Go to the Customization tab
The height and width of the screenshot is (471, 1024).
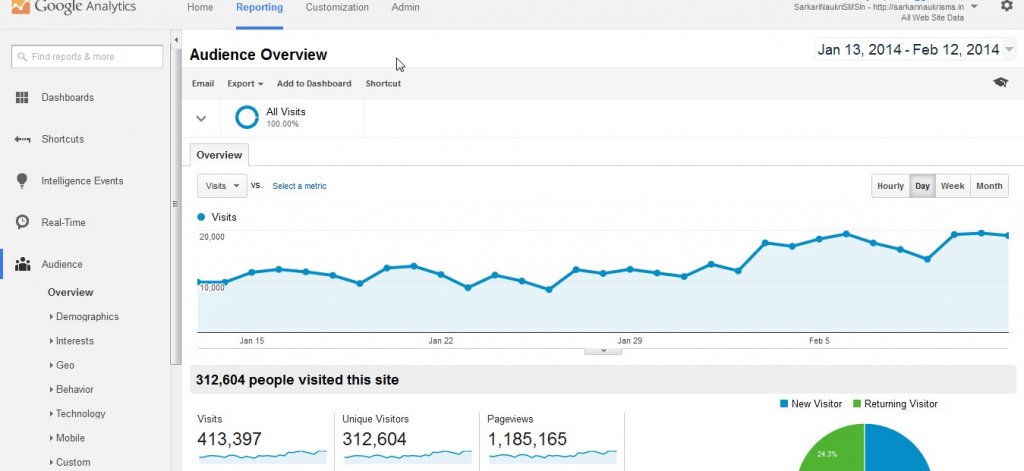point(337,8)
